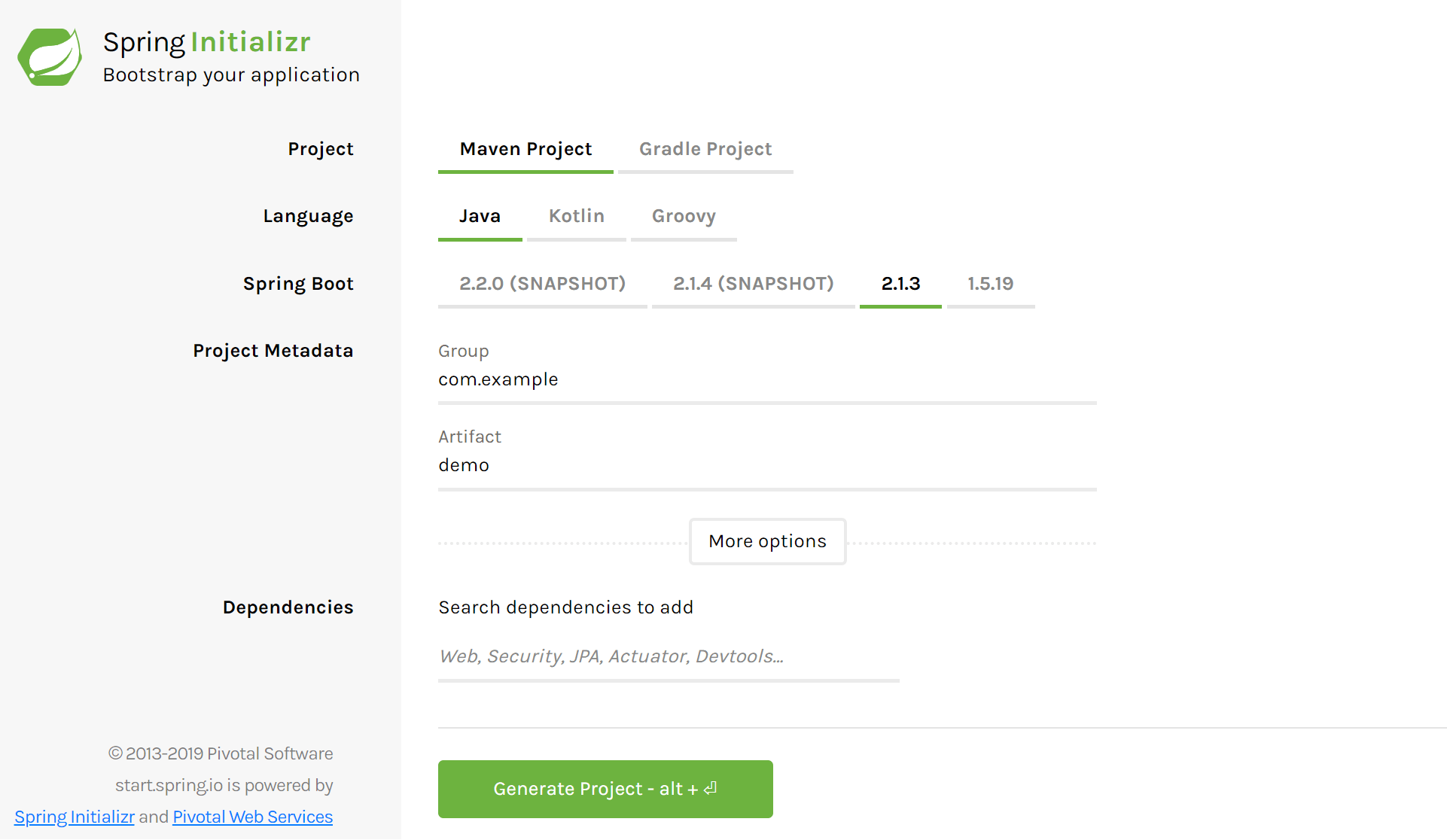Image resolution: width=1447 pixels, height=840 pixels.
Task: Click the Dependencies section heading
Action: click(288, 607)
